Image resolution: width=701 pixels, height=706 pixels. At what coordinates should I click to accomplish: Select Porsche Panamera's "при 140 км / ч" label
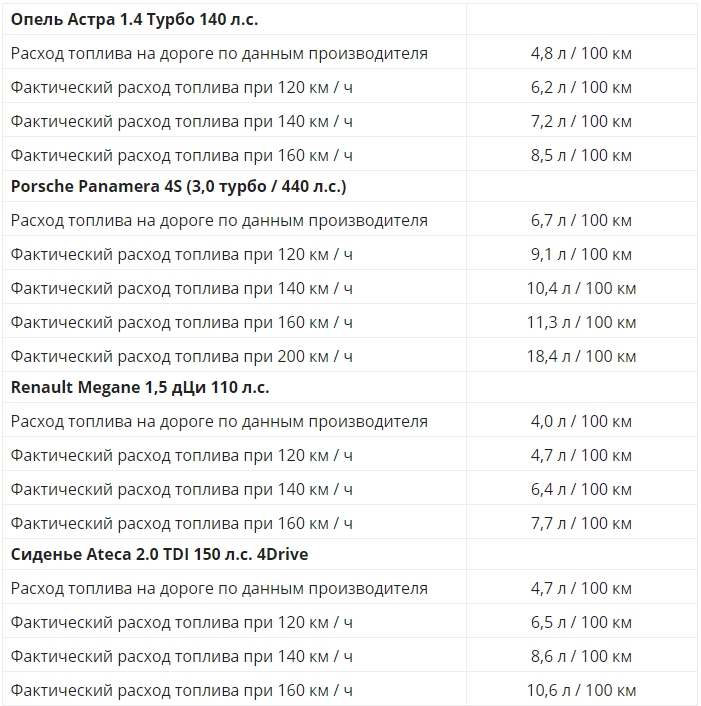tap(181, 288)
